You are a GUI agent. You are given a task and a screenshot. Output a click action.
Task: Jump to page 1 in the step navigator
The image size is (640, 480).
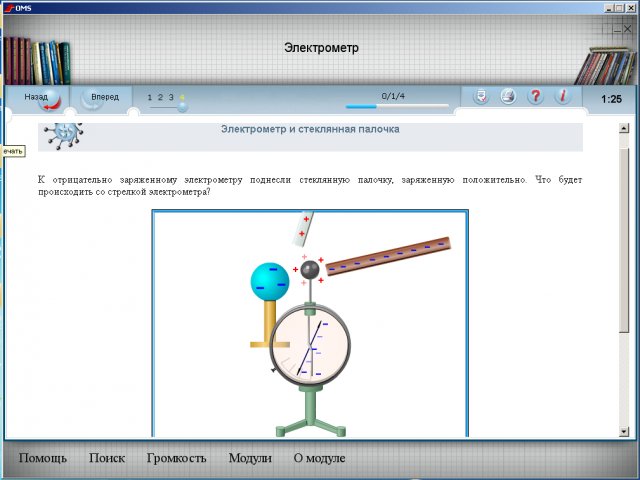click(x=149, y=97)
